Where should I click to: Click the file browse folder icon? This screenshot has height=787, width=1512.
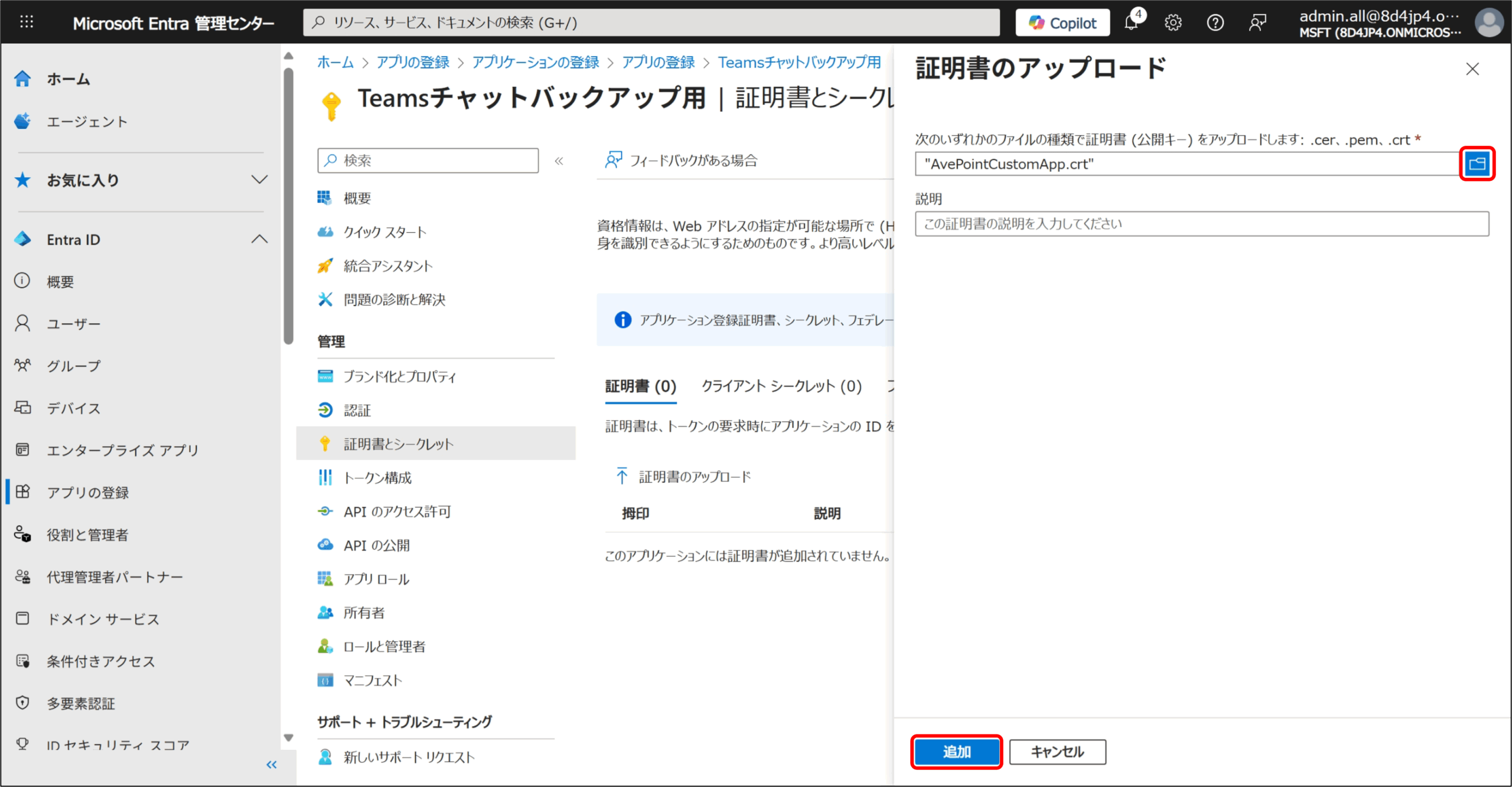[x=1477, y=164]
